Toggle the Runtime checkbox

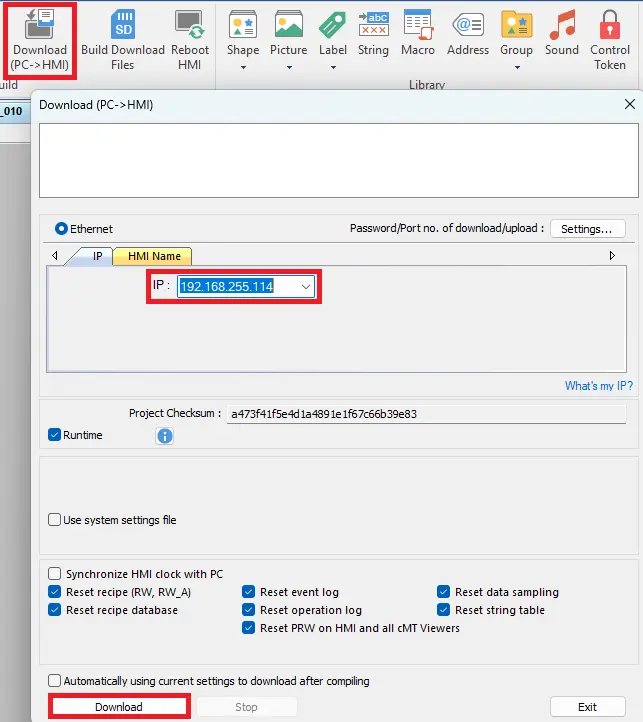pyautogui.click(x=54, y=435)
